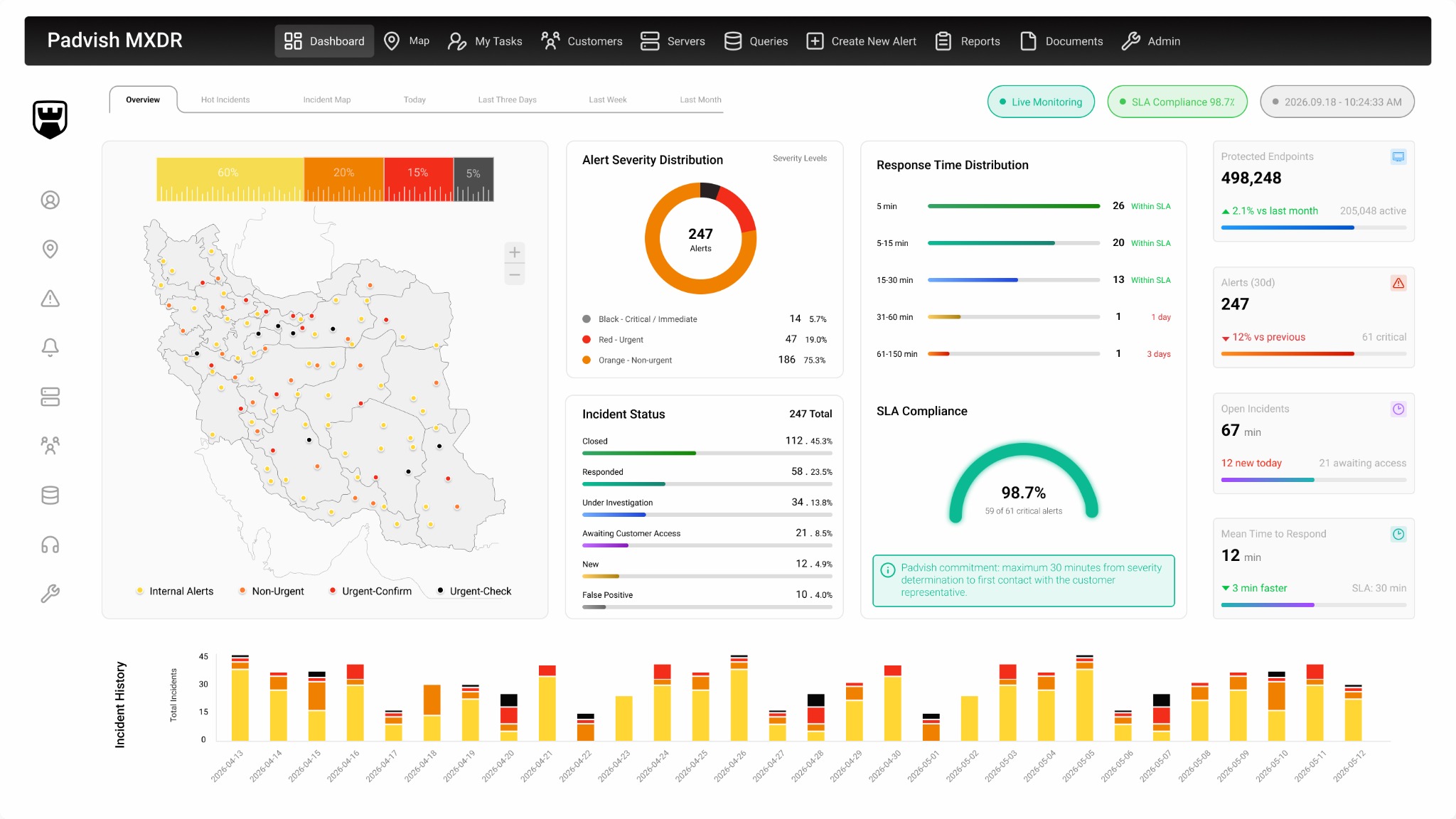The height and width of the screenshot is (819, 1456).
Task: Click the Alerts (30d) warning icon
Action: click(1398, 283)
